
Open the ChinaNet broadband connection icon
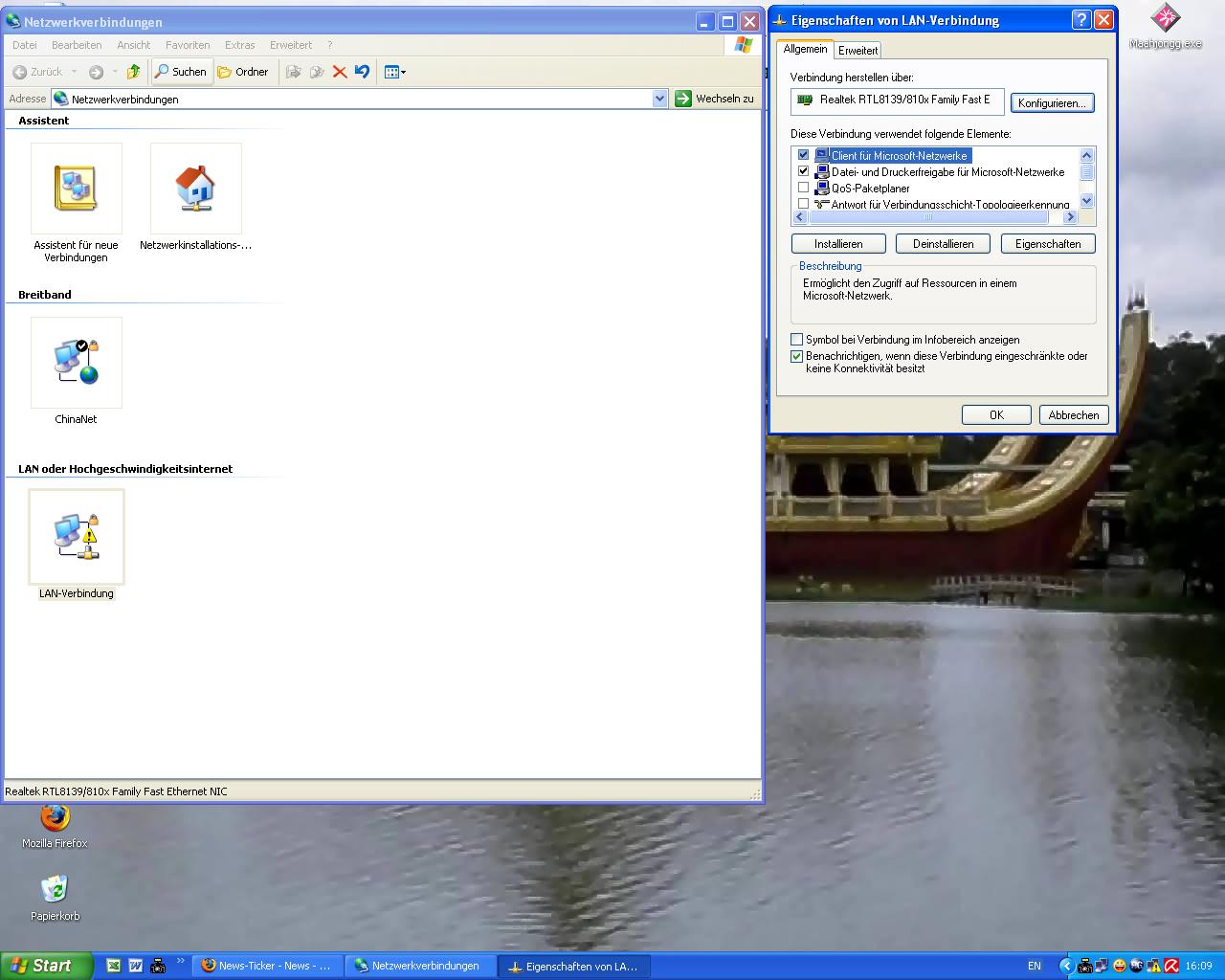77,363
